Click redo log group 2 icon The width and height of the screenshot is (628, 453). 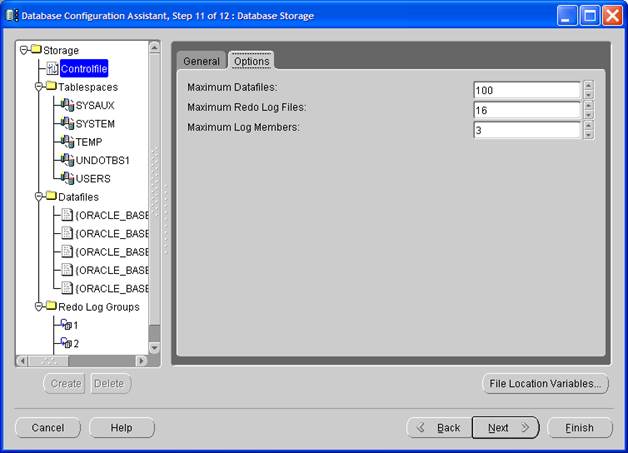(66, 343)
